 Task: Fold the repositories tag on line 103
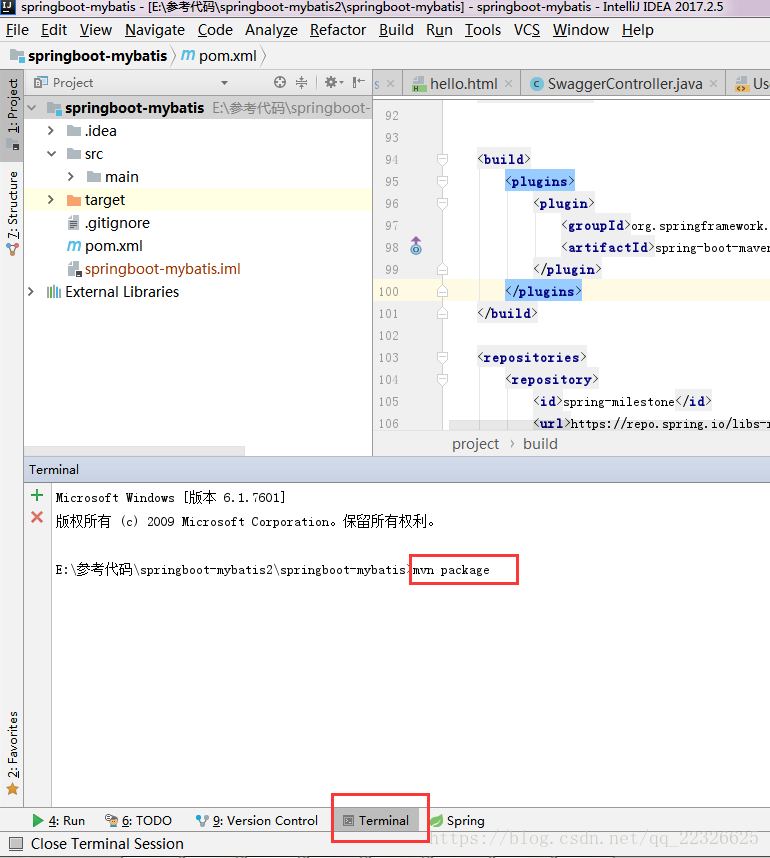(443, 357)
